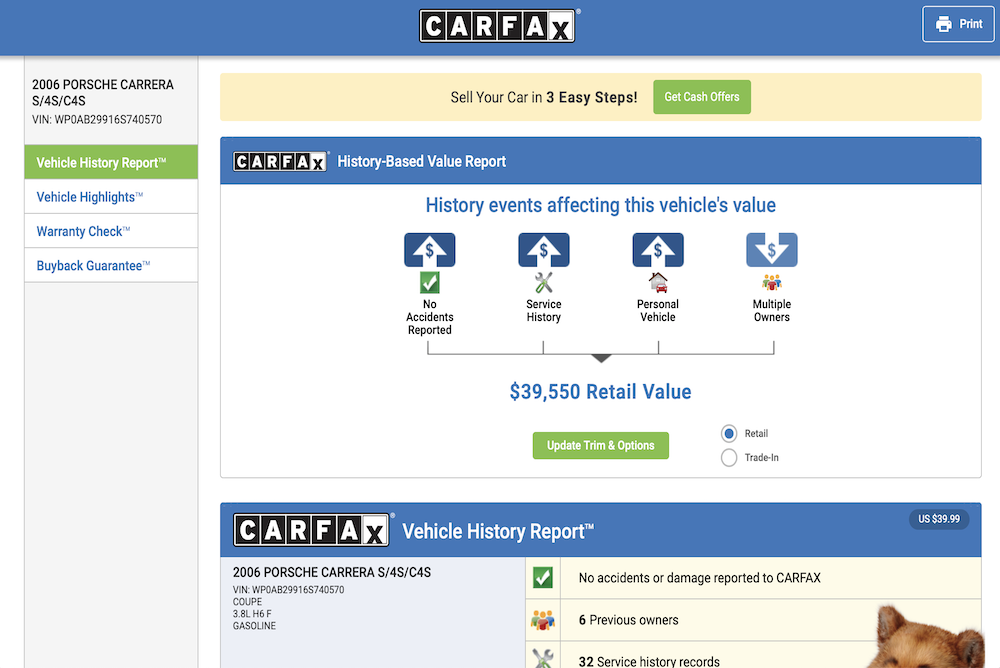Print the report using the Print button
The width and height of the screenshot is (1000, 668).
click(x=958, y=24)
